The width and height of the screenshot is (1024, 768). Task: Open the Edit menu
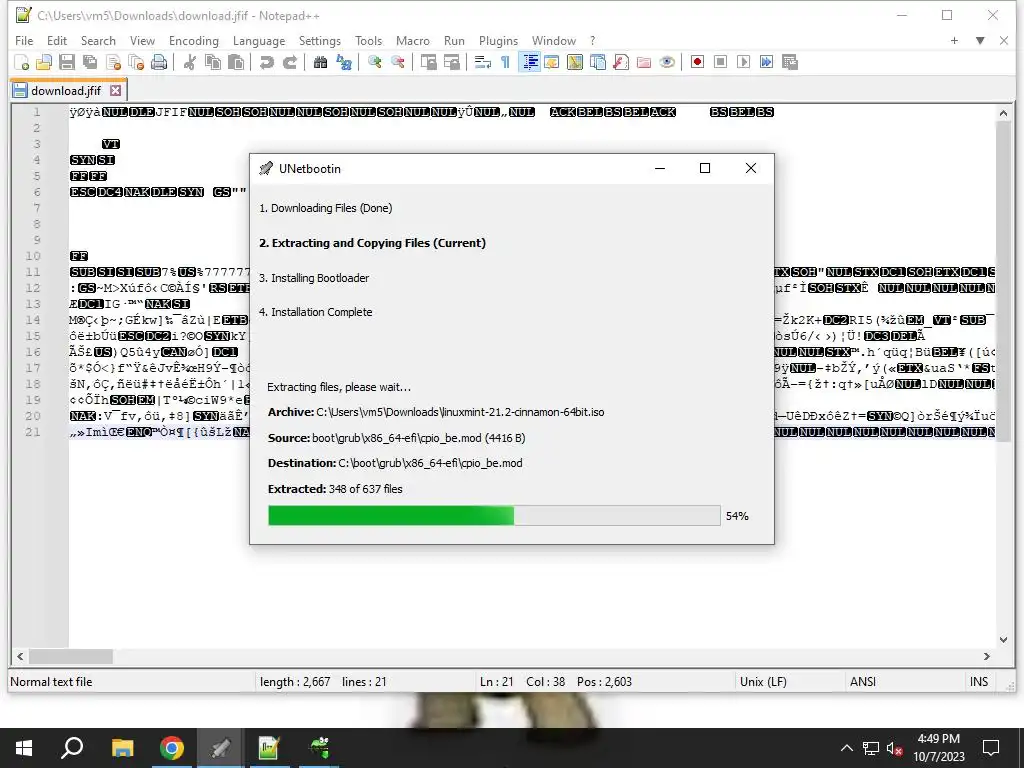click(57, 40)
